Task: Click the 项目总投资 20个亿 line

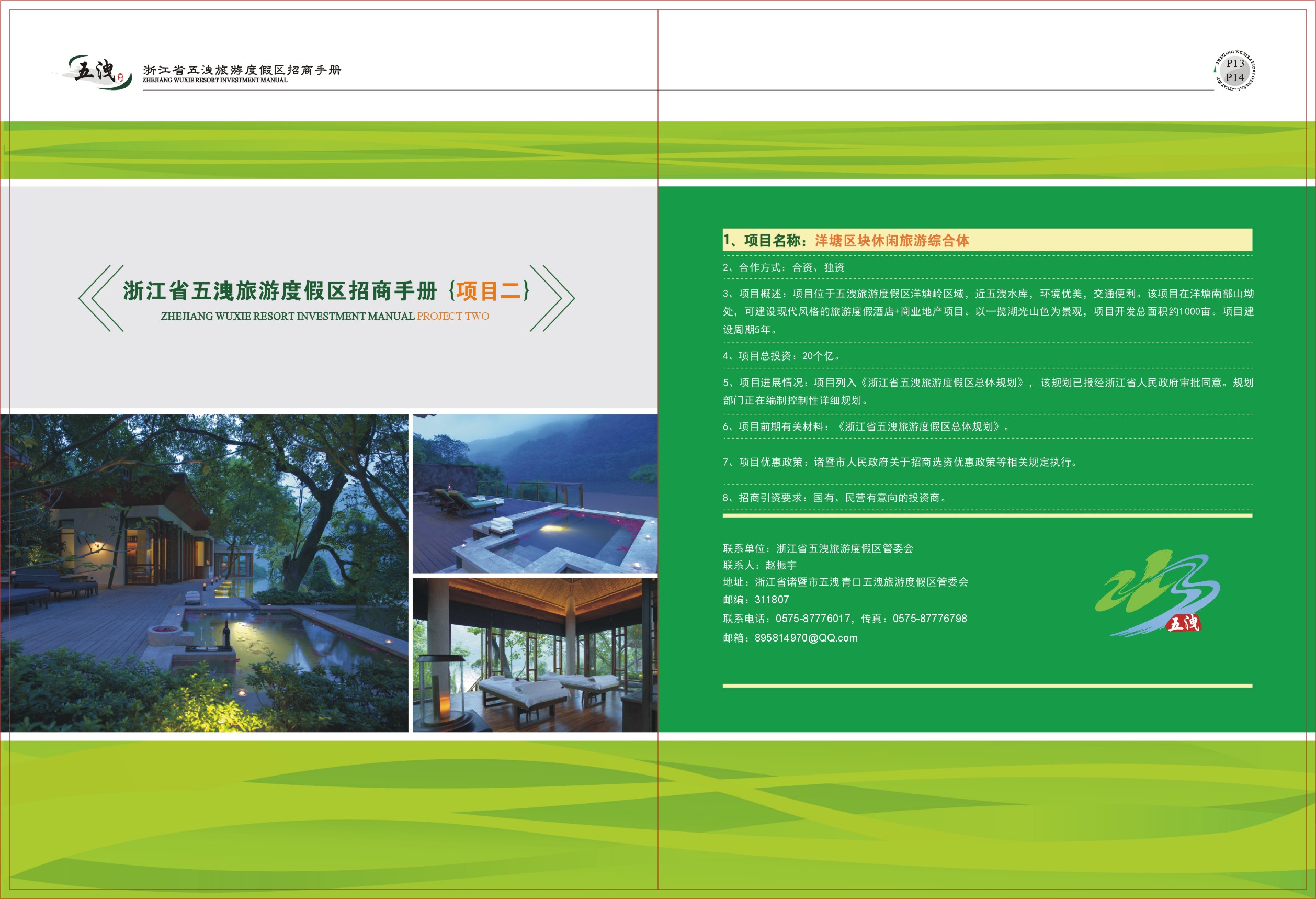Action: pyautogui.click(x=781, y=356)
